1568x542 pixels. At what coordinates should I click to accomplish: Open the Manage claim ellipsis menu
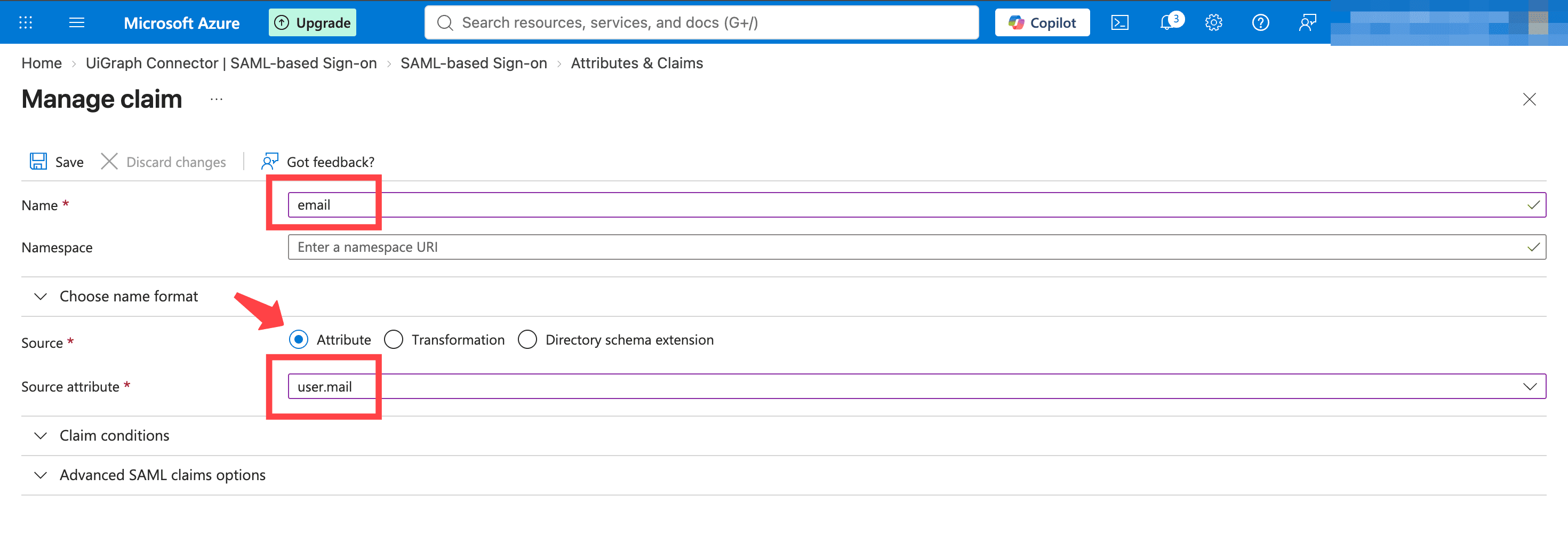click(216, 99)
